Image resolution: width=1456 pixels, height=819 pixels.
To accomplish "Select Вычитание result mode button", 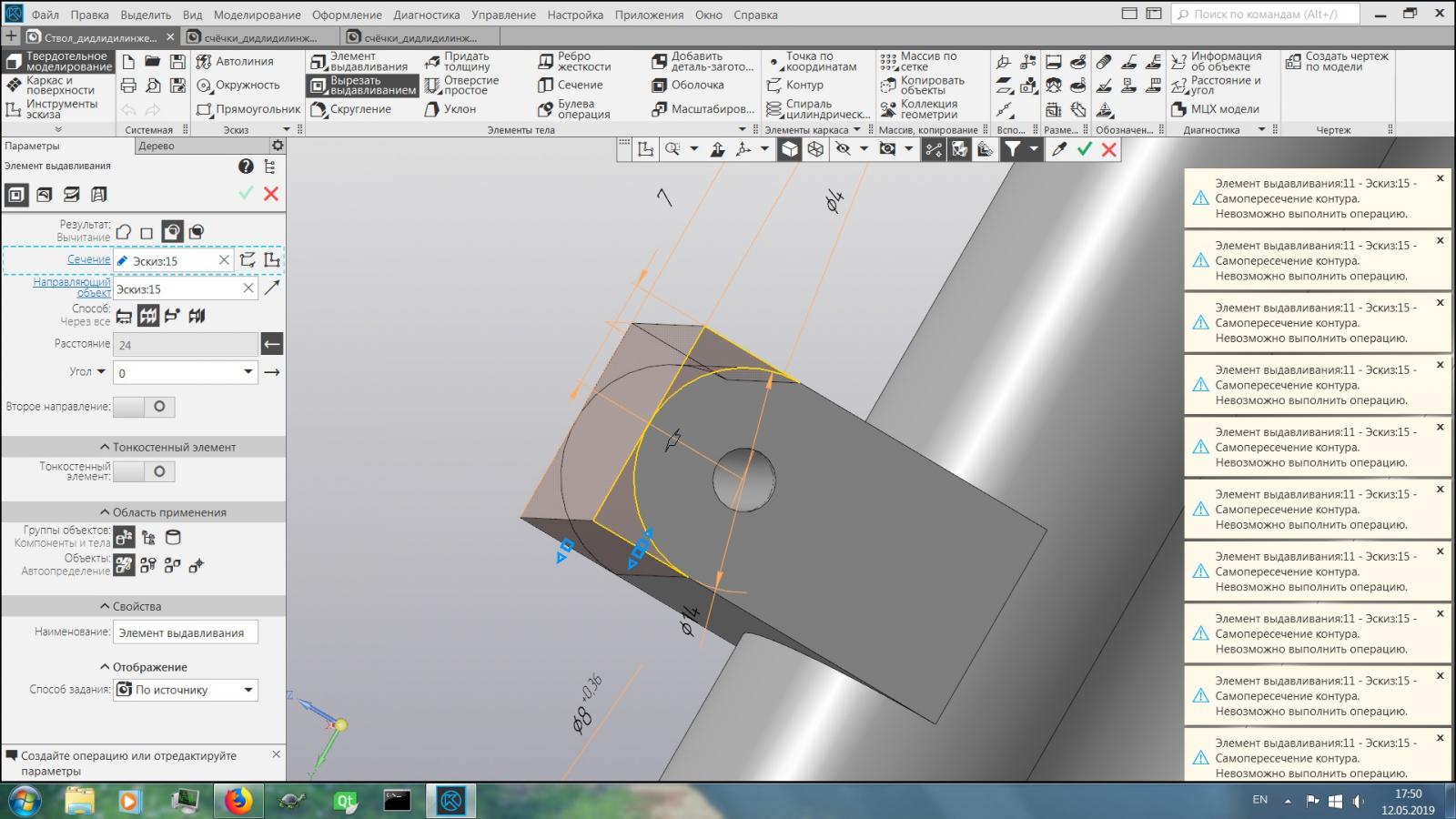I will (x=172, y=232).
